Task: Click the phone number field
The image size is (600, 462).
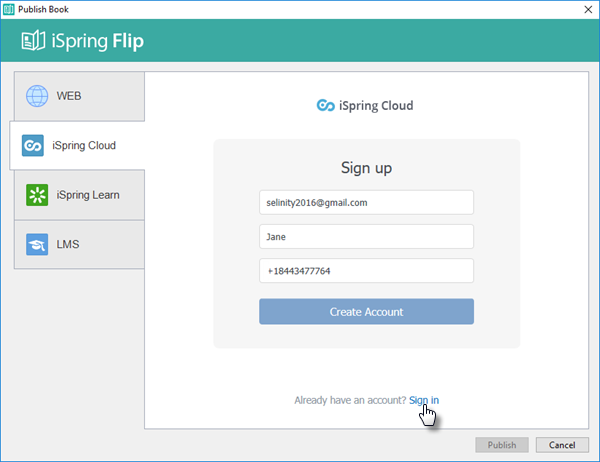Action: pyautogui.click(x=366, y=271)
